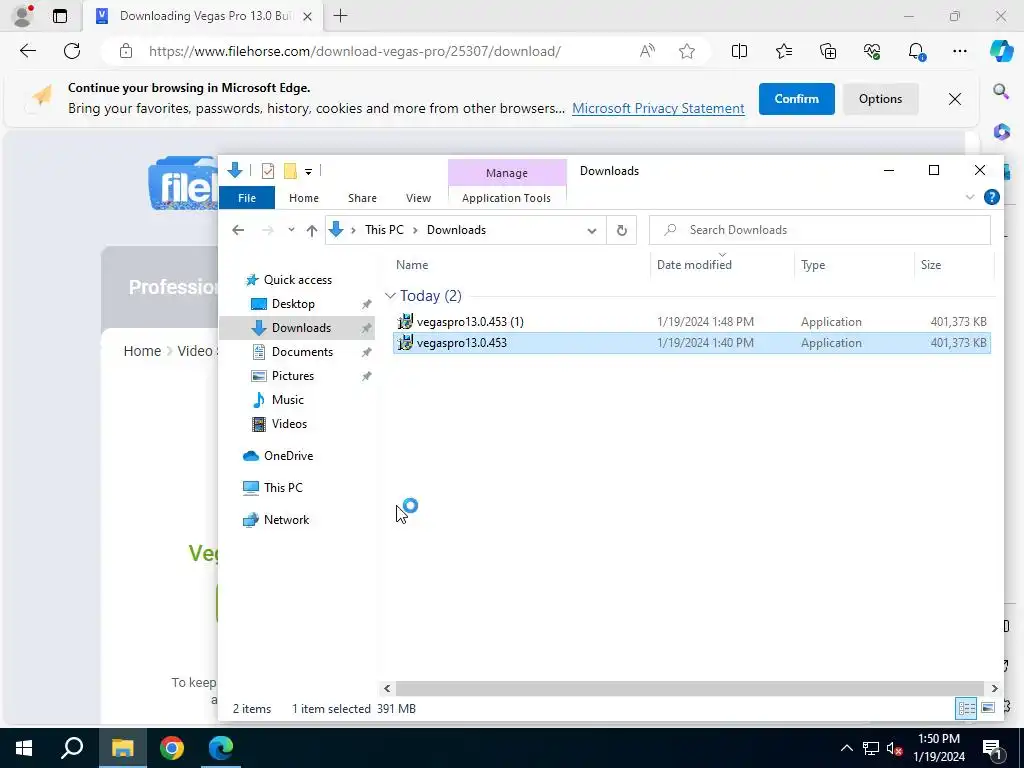This screenshot has width=1024, height=768.
Task: Close the Downloading Vegas Pro tab
Action: (x=308, y=16)
